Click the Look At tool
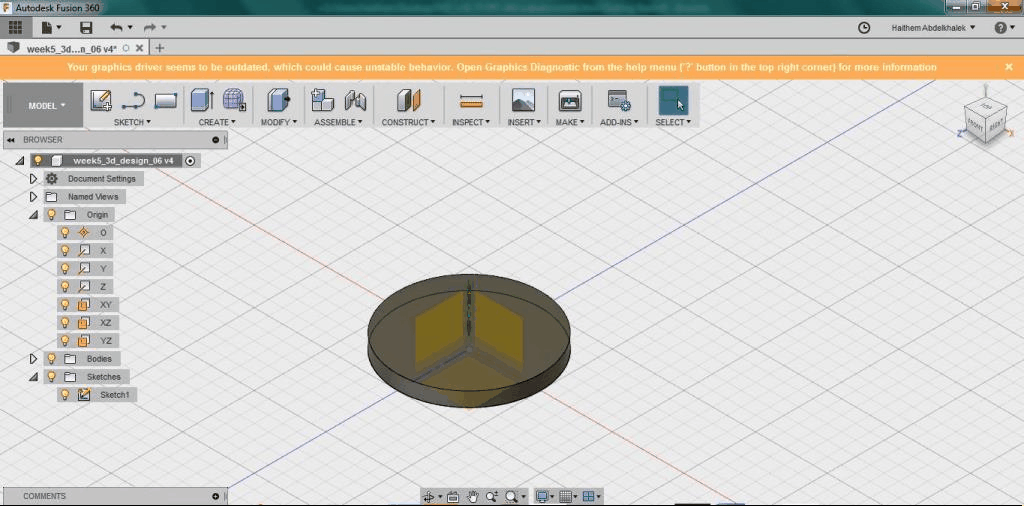The width and height of the screenshot is (1024, 506). 453,497
